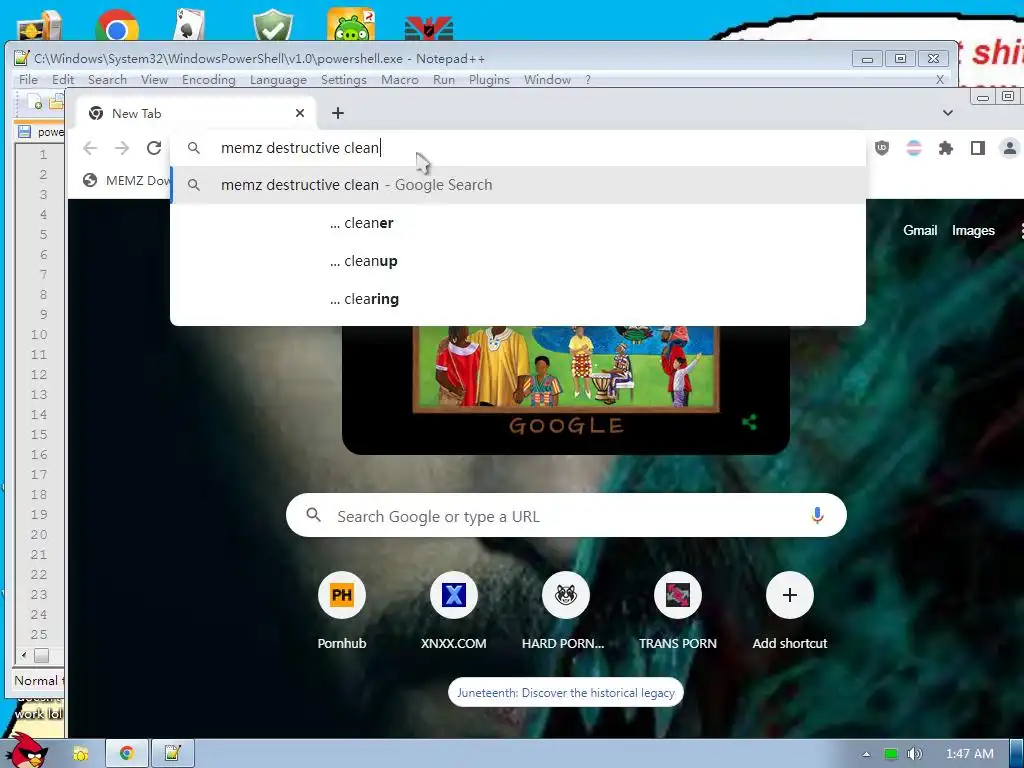Click the Notepad++ horizontal scrollbar left arrow
This screenshot has width=1024, height=768.
pyautogui.click(x=24, y=655)
